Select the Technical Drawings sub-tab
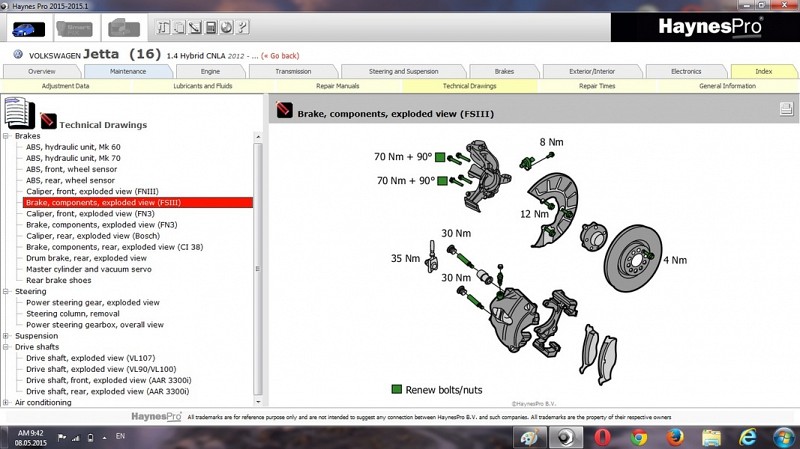The height and width of the screenshot is (449, 800). click(x=469, y=86)
